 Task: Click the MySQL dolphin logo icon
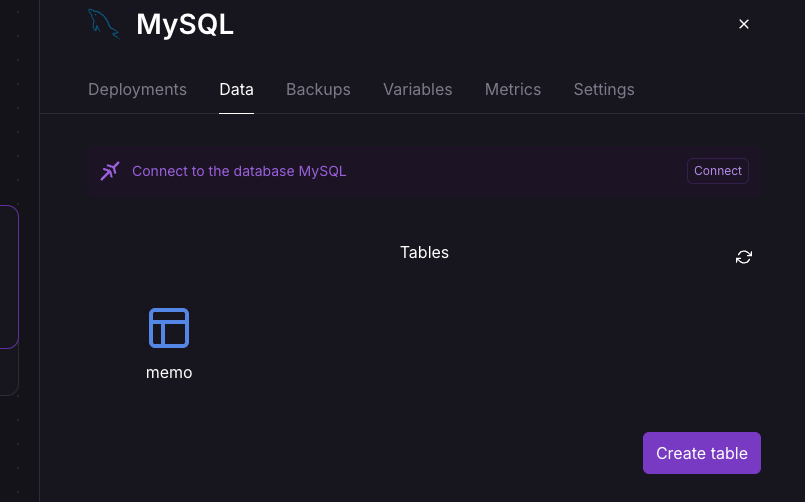(x=104, y=24)
